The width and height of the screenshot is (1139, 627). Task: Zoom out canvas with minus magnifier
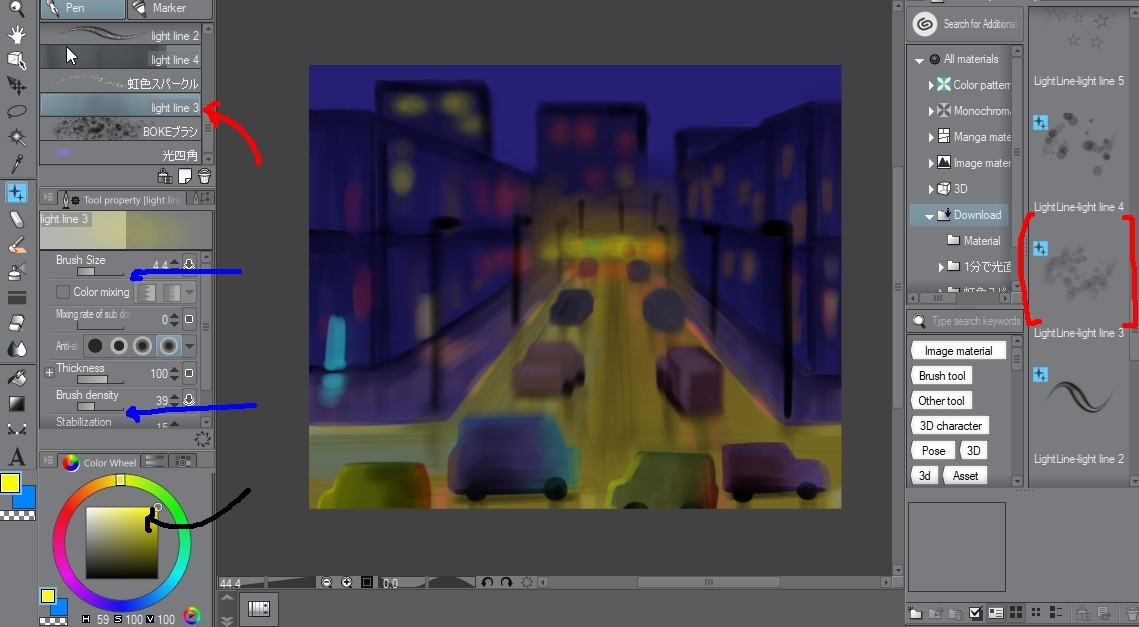click(x=327, y=582)
